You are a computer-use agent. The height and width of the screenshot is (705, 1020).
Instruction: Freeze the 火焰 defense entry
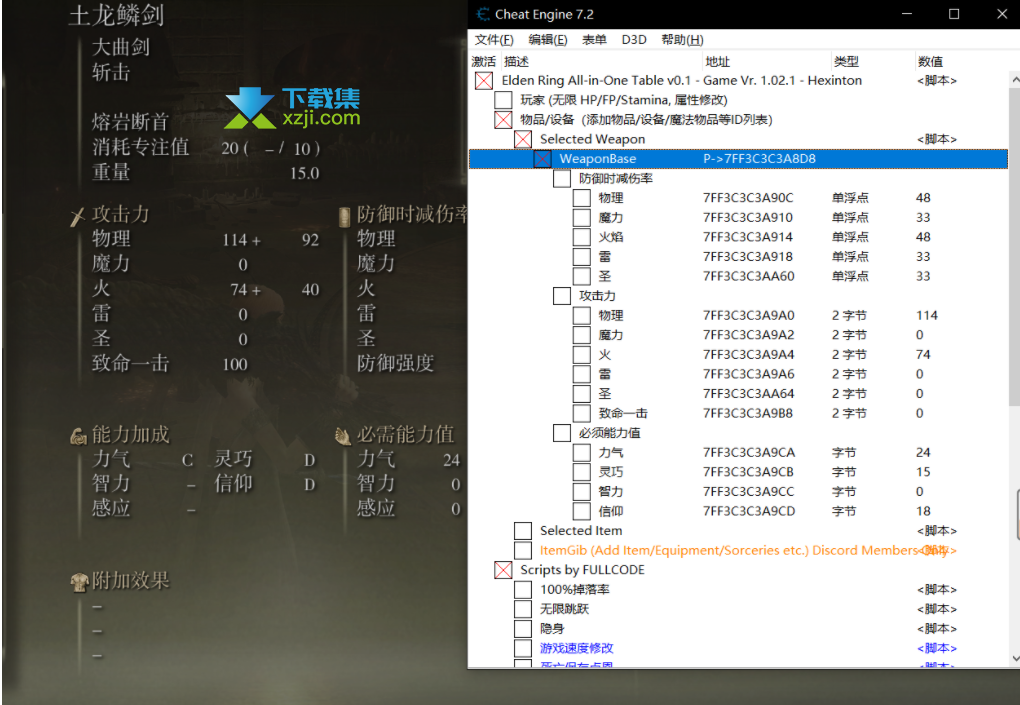[x=582, y=237]
